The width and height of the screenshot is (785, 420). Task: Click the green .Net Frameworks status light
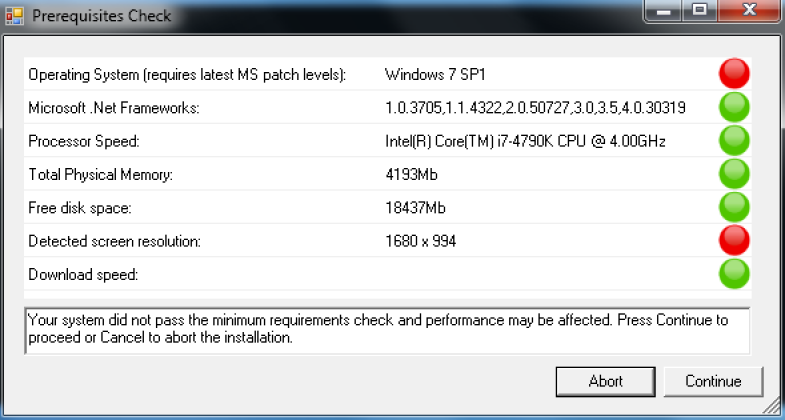click(x=734, y=107)
